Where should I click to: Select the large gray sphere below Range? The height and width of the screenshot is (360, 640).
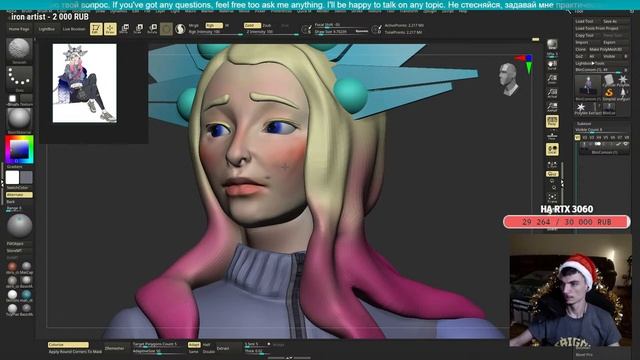19,225
